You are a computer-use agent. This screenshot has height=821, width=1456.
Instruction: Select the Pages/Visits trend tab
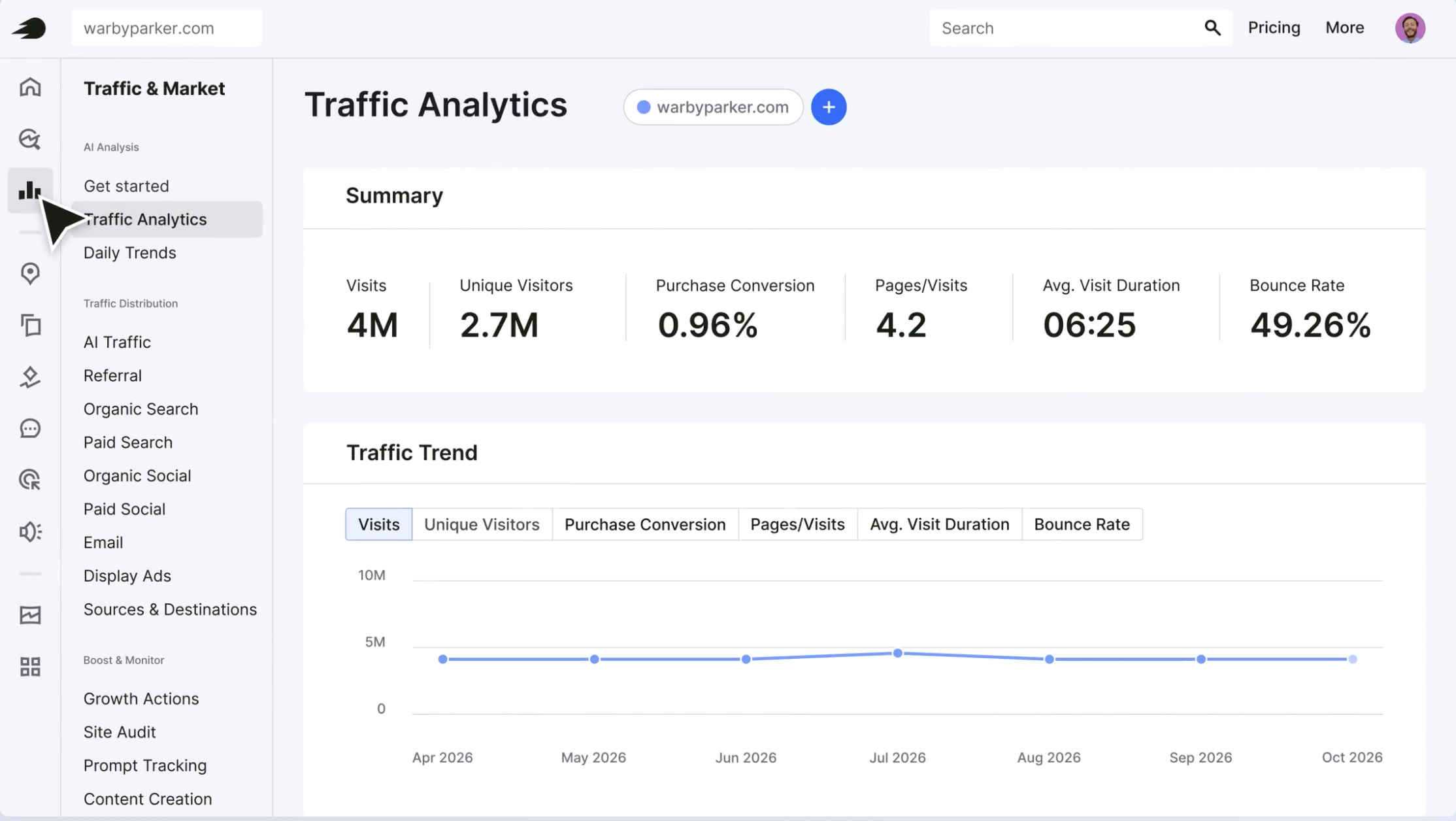(797, 524)
